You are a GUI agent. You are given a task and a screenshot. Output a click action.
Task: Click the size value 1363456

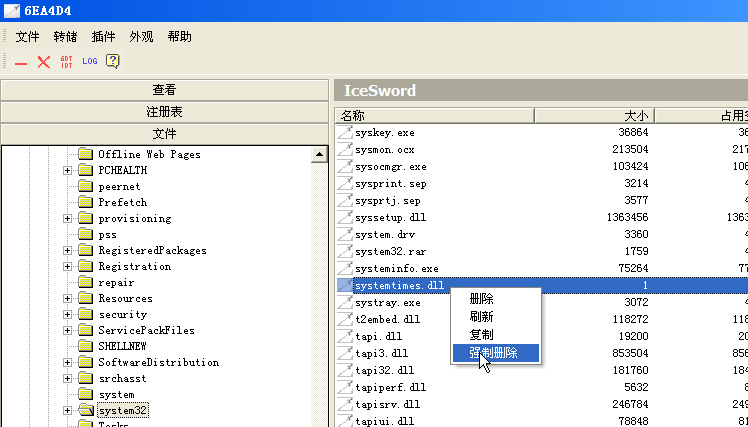[x=627, y=217]
